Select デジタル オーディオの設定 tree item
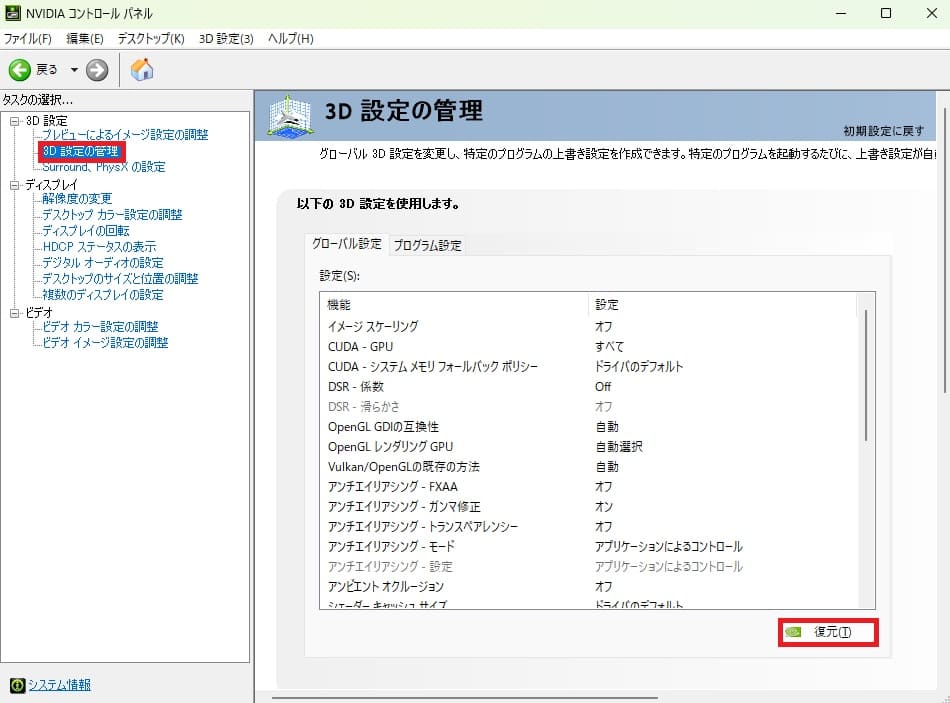The image size is (950, 703). [103, 262]
